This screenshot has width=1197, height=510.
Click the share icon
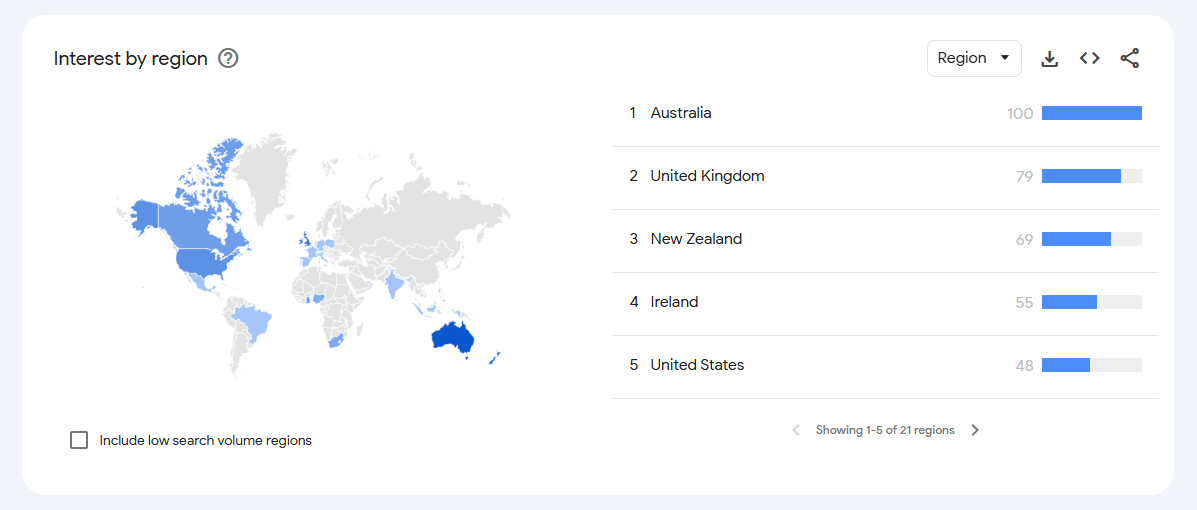tap(1129, 58)
